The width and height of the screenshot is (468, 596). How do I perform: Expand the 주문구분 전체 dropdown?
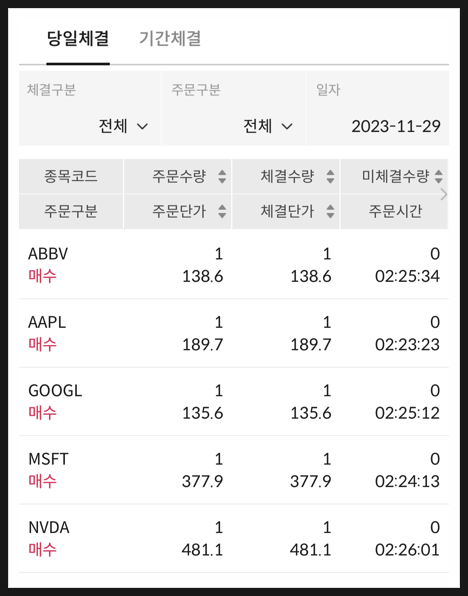coord(233,109)
